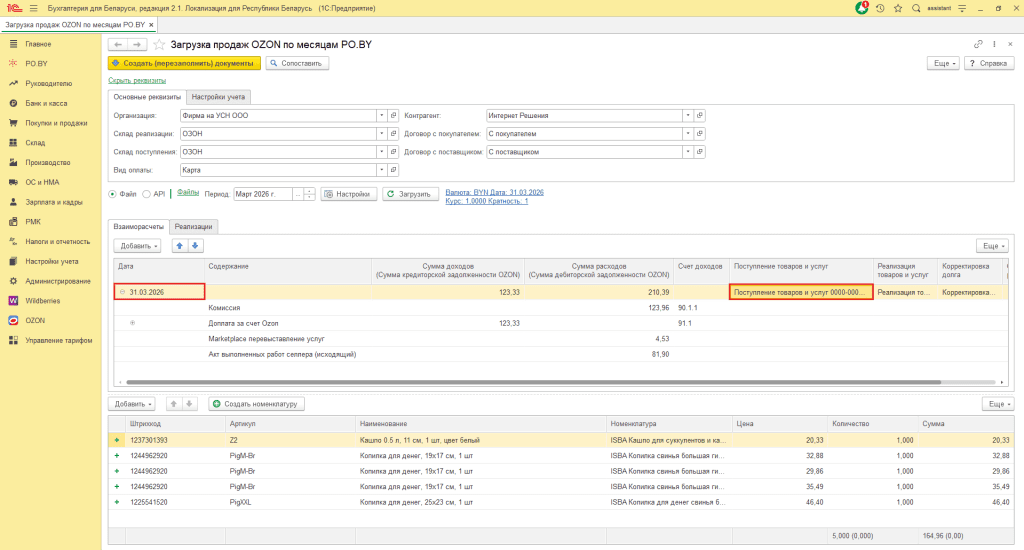Open Покупки и продажи section
Screen dimensions: 1024x550
coord(56,123)
